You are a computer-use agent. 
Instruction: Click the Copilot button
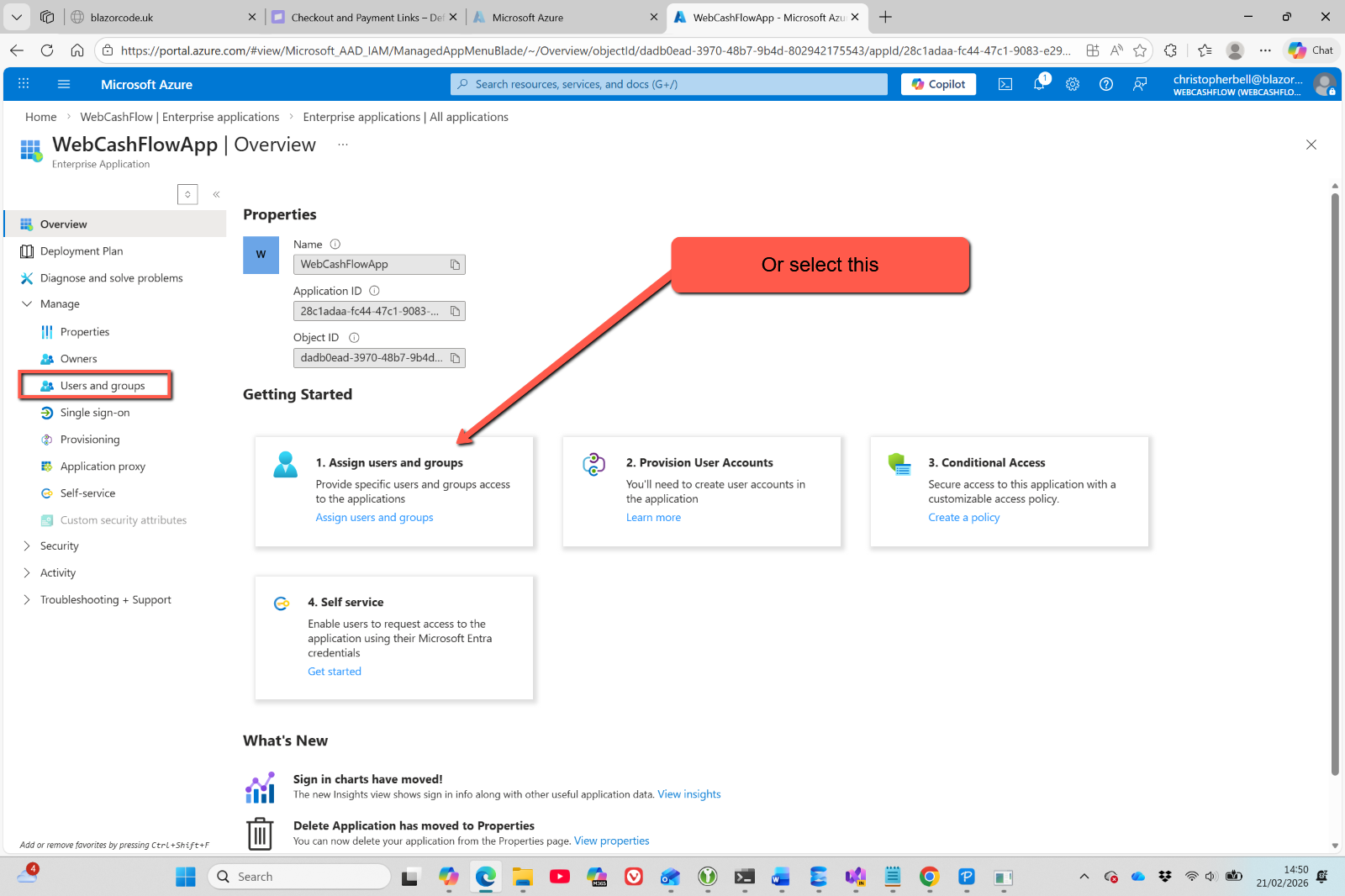click(938, 84)
